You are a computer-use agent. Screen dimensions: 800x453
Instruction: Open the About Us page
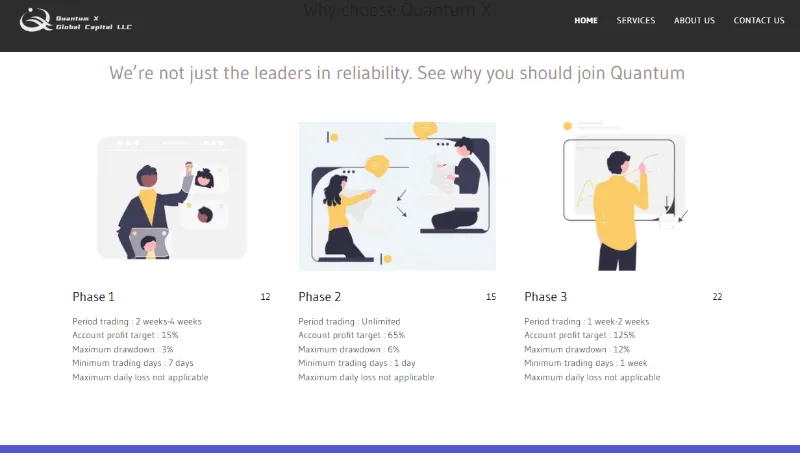pyautogui.click(x=694, y=20)
